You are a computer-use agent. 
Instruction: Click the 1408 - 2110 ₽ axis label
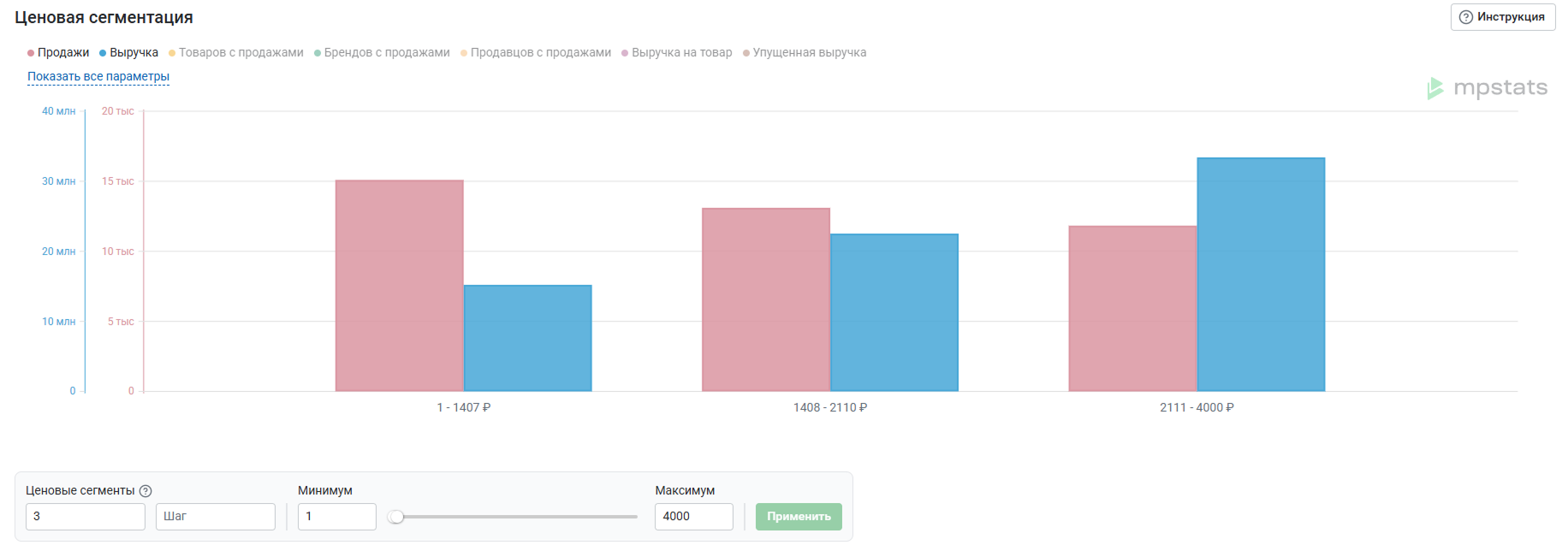(830, 408)
